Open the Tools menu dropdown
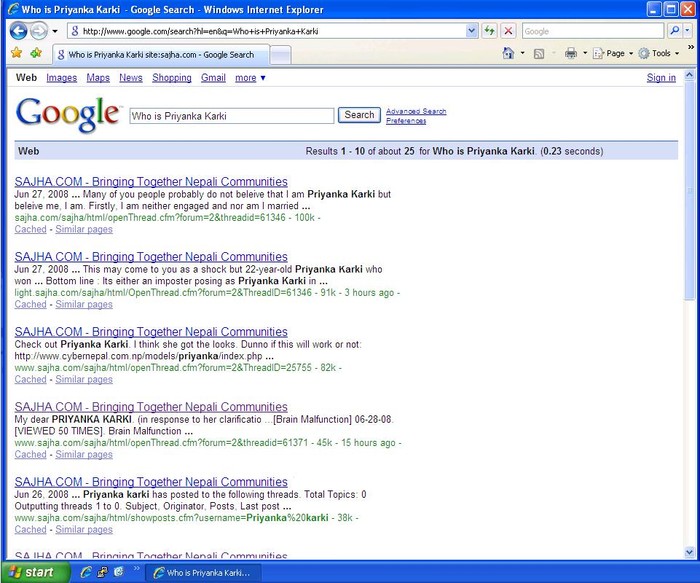The image size is (700, 583). click(660, 53)
